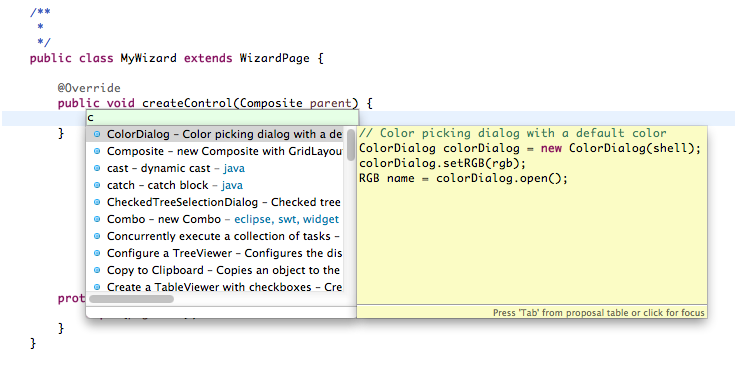Image resolution: width=735 pixels, height=370 pixels.
Task: Click the Configure a TreeViewer template icon
Action: tap(97, 253)
